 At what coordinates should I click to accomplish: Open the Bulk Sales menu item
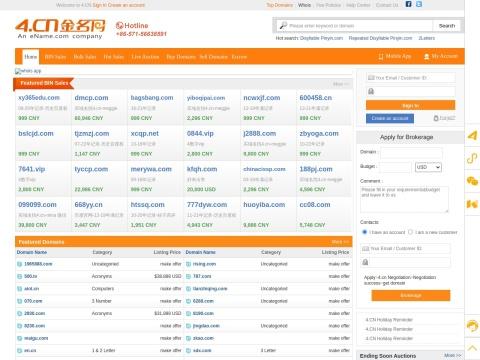[x=85, y=57]
